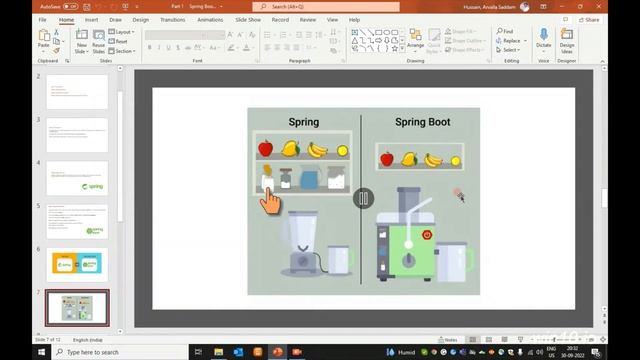Click the Find button

point(505,31)
